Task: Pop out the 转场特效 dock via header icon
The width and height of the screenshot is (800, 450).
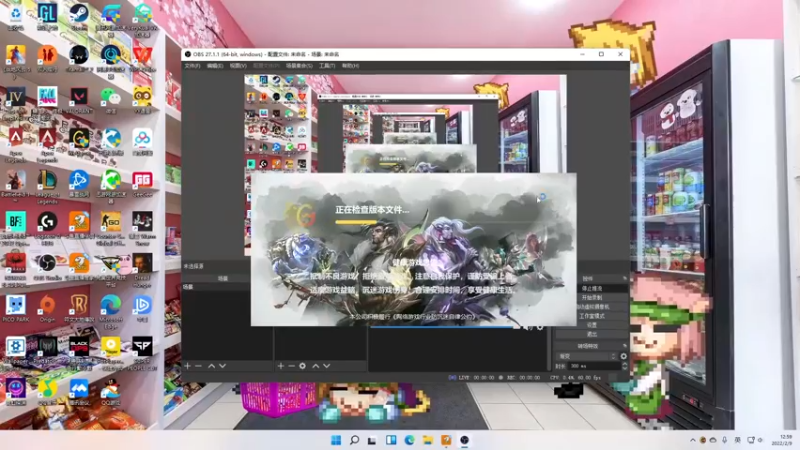Action: 624,346
